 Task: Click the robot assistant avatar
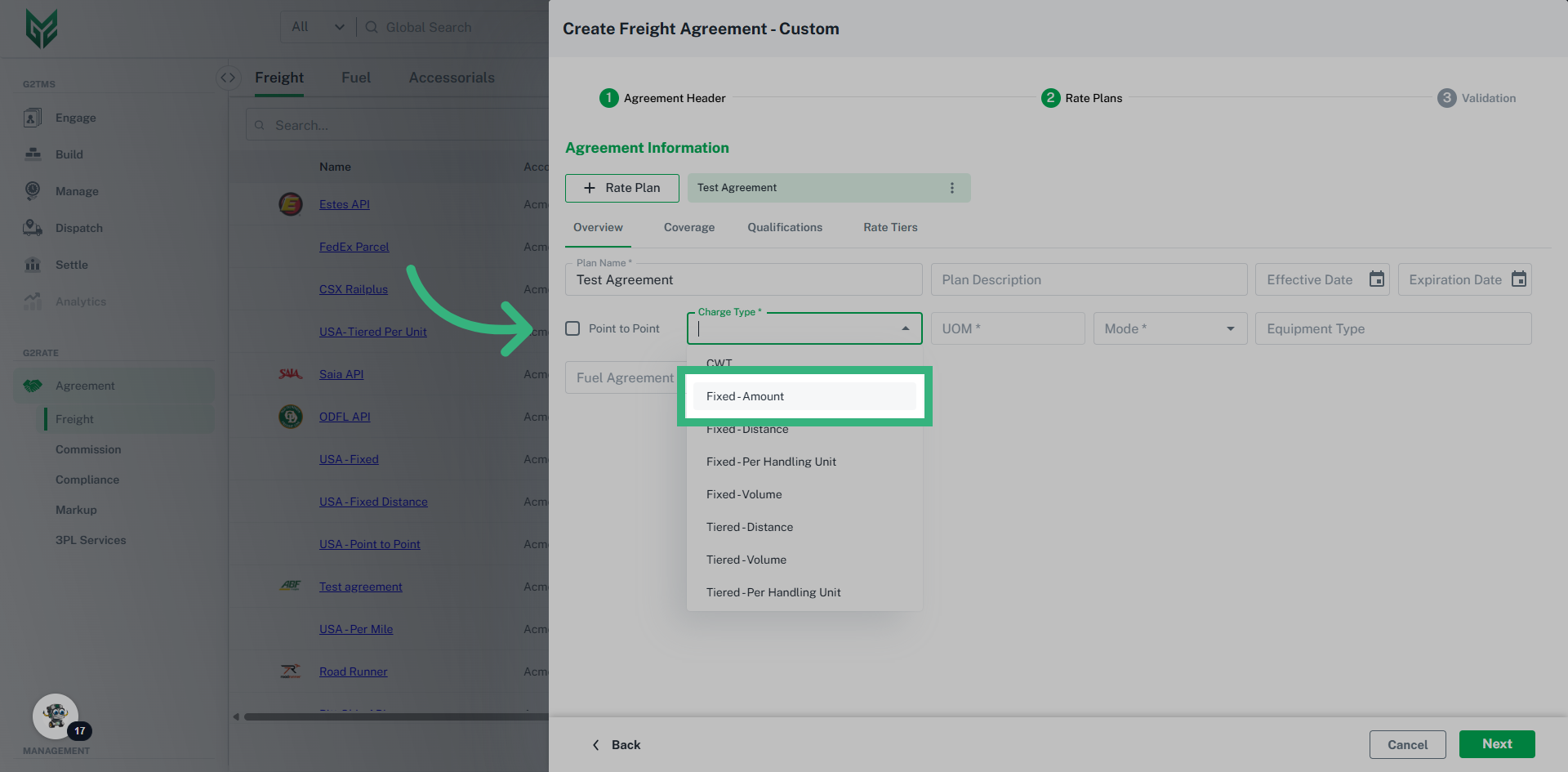[56, 716]
